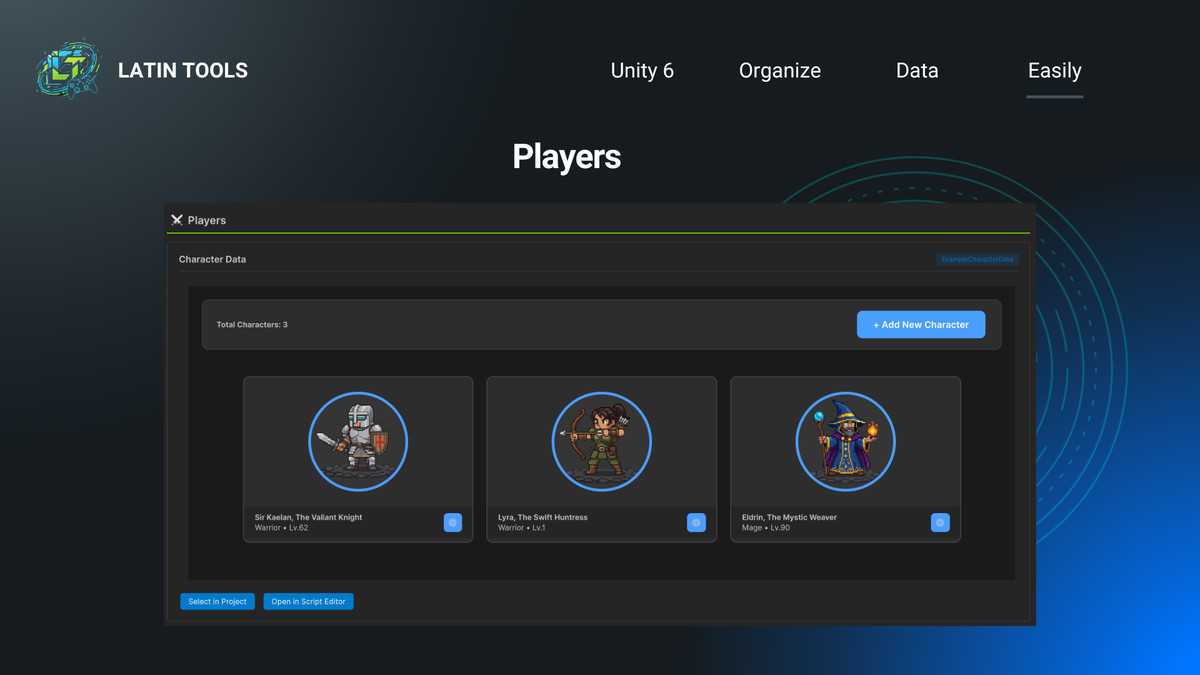Select Organize from the top navigation
This screenshot has width=1200, height=675.
click(780, 70)
